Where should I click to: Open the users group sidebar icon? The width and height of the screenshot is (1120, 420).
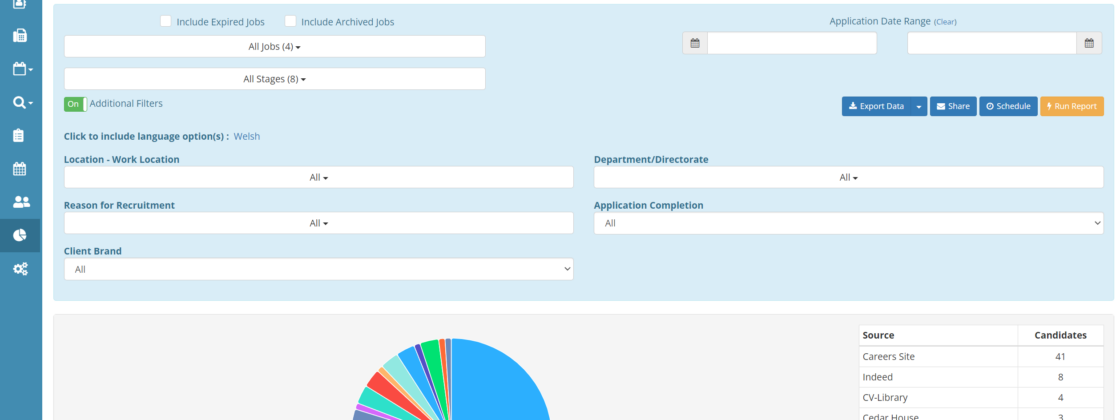point(20,202)
